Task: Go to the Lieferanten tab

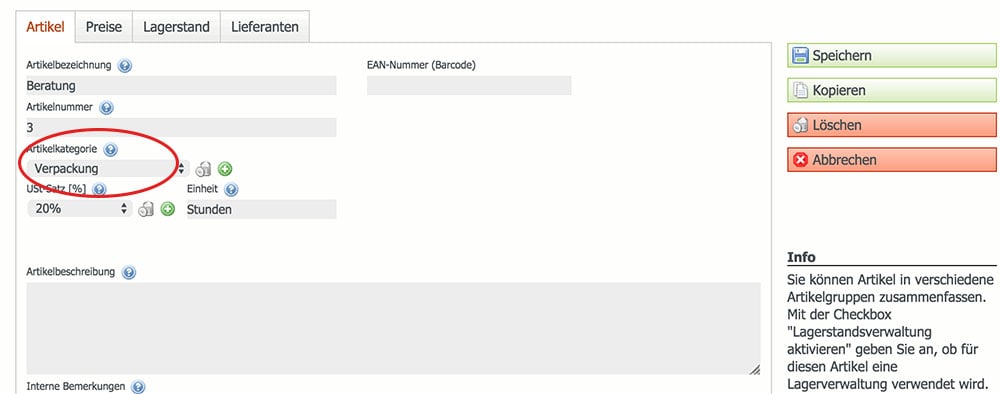Action: coord(265,27)
